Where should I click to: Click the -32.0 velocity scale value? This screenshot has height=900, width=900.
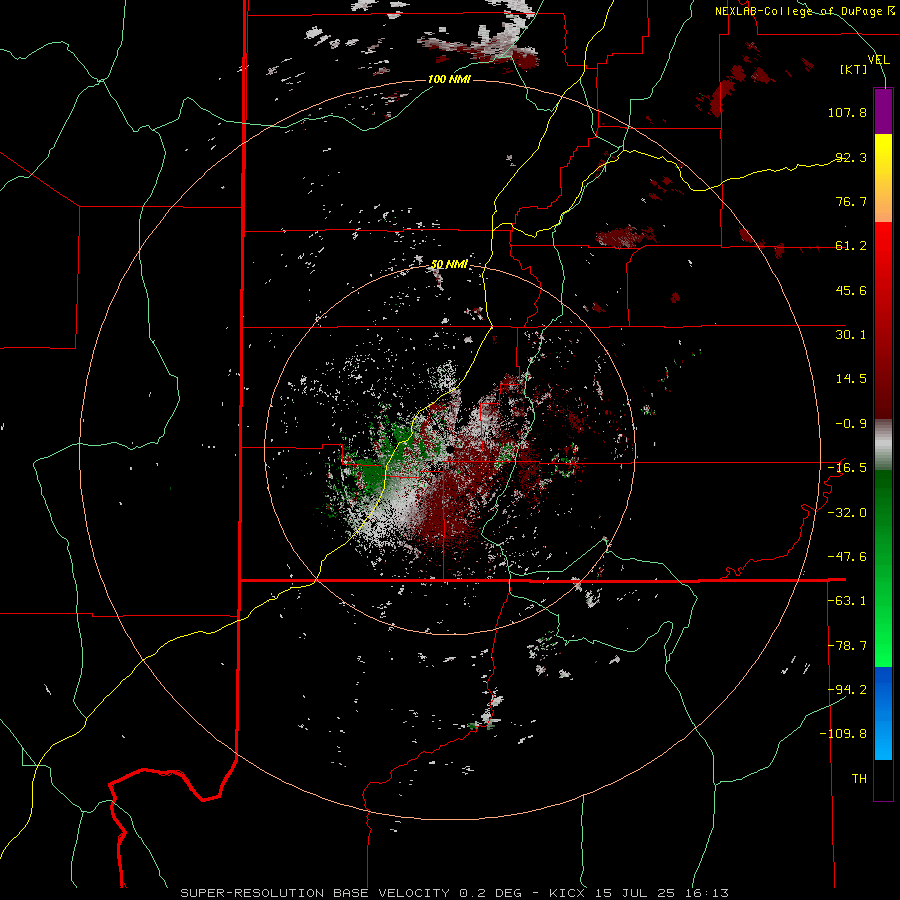point(847,513)
